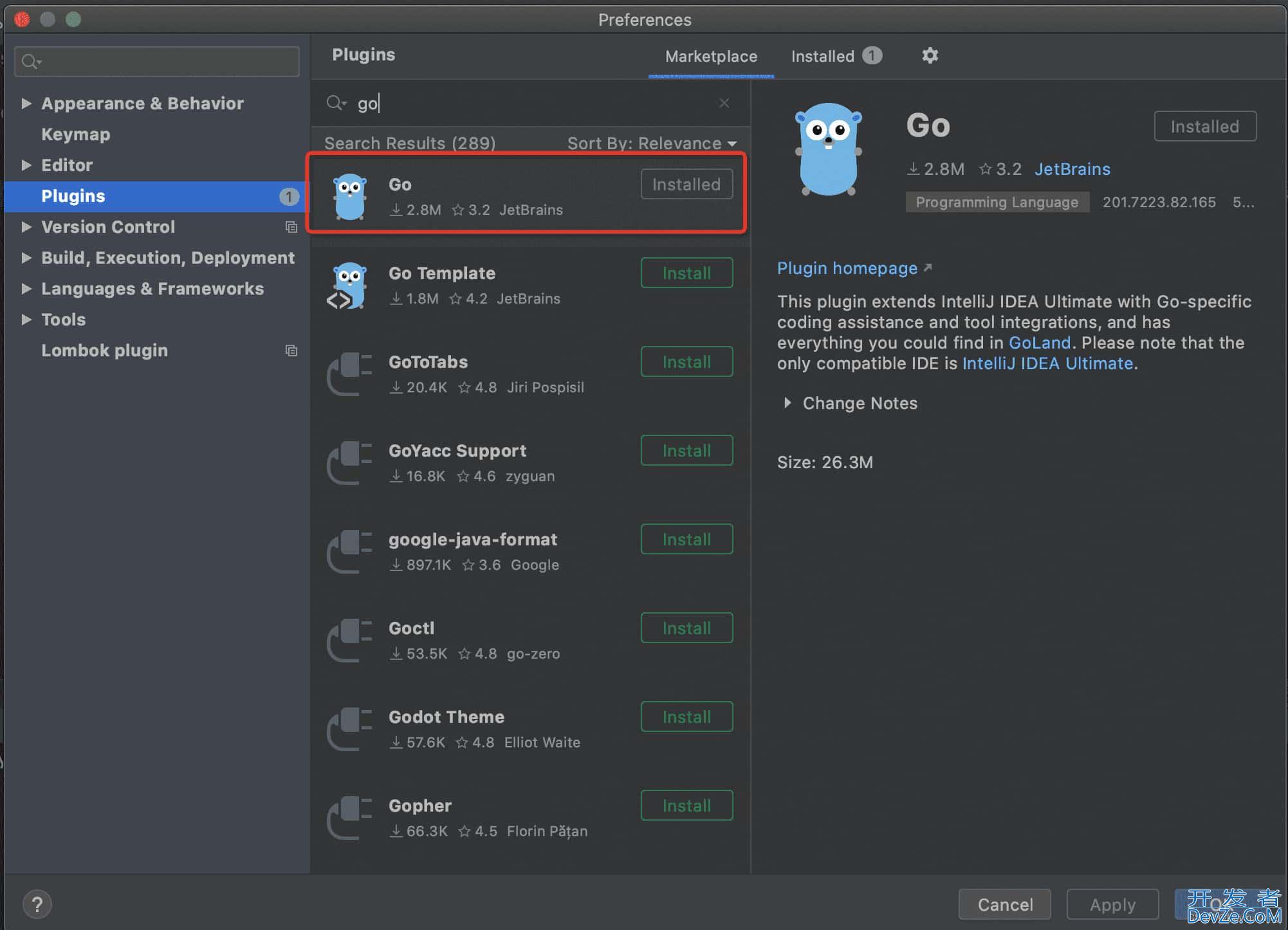
Task: Click the Plugins update badge in sidebar
Action: [289, 197]
